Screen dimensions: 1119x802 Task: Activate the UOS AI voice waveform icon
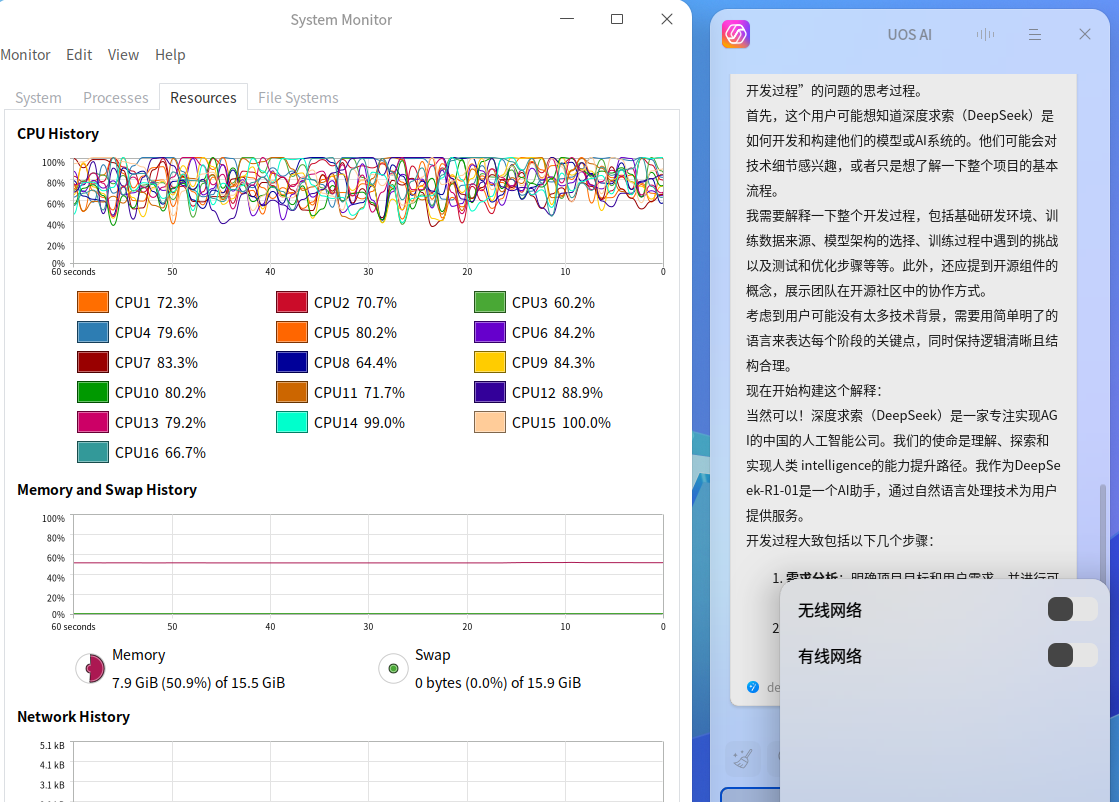coord(986,34)
